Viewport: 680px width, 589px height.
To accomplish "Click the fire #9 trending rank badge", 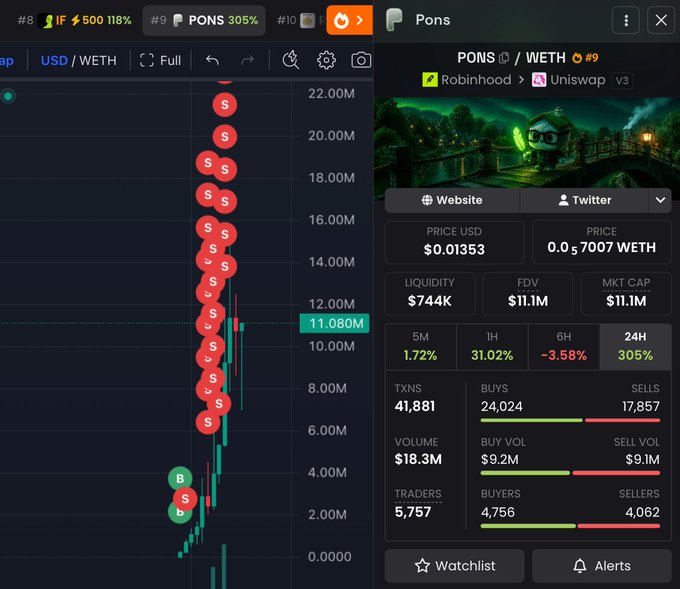I will click(x=585, y=58).
